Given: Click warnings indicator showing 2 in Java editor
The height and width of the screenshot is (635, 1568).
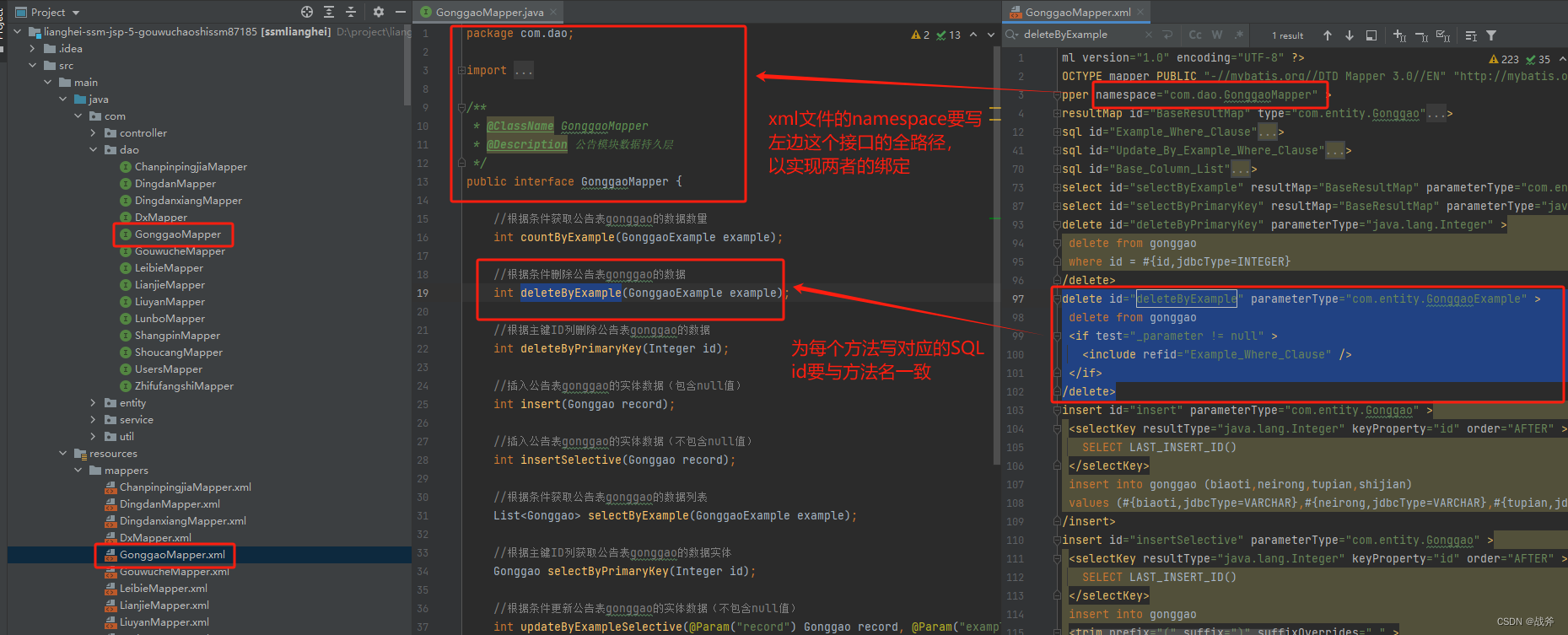Looking at the screenshot, I should coord(920,35).
